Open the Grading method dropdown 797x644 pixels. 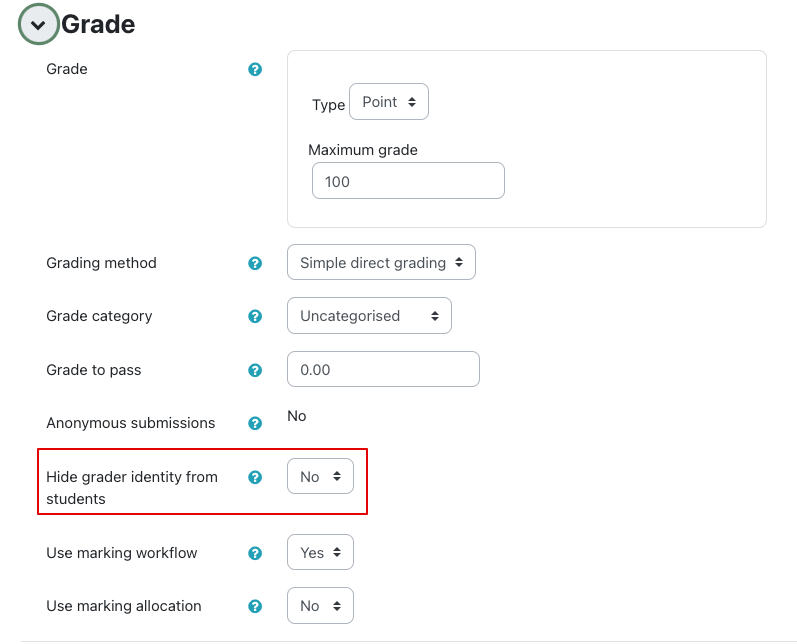381,263
